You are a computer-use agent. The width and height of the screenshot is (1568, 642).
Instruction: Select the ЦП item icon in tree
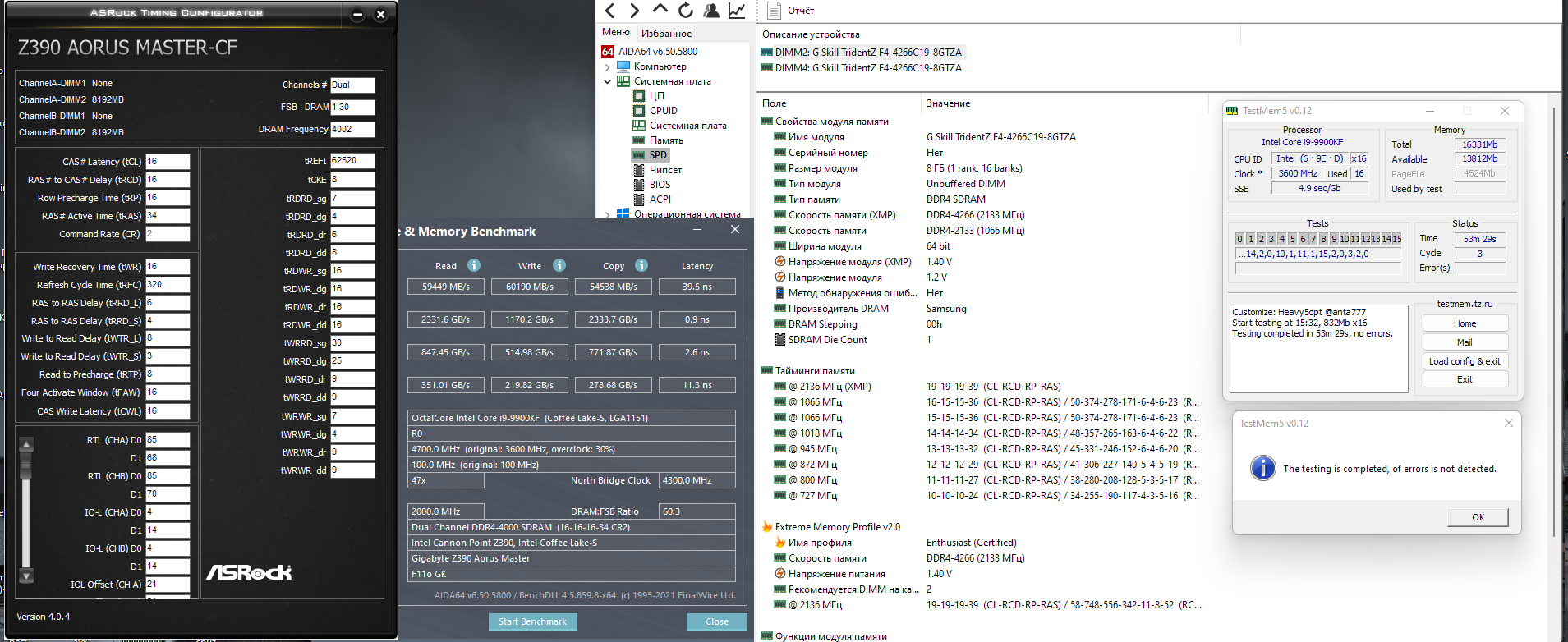pyautogui.click(x=639, y=96)
